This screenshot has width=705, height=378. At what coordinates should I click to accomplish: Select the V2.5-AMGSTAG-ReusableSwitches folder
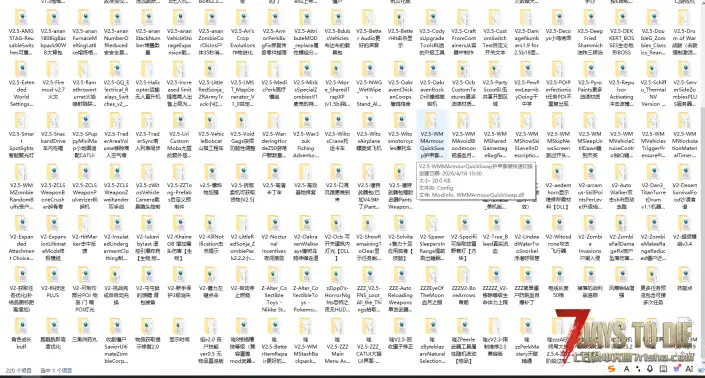point(21,32)
